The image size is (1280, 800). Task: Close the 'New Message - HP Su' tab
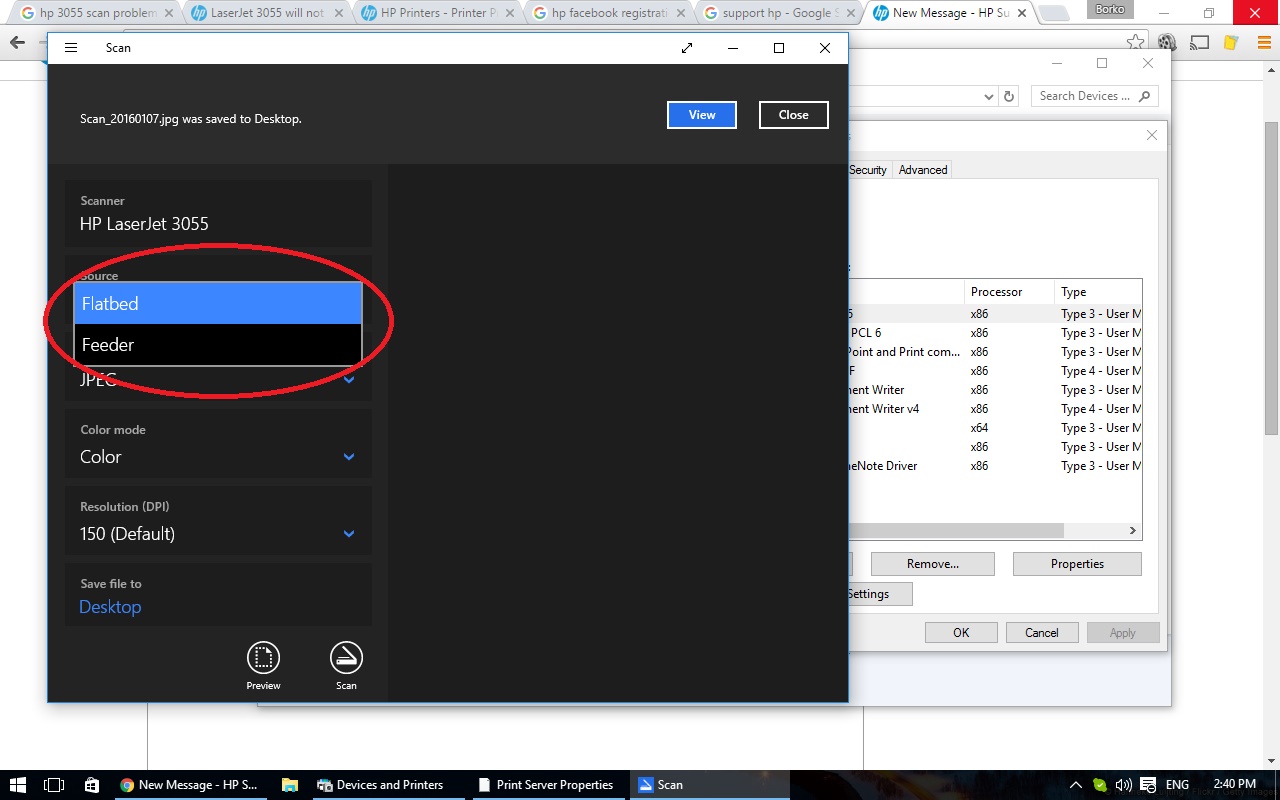pyautogui.click(x=1022, y=14)
